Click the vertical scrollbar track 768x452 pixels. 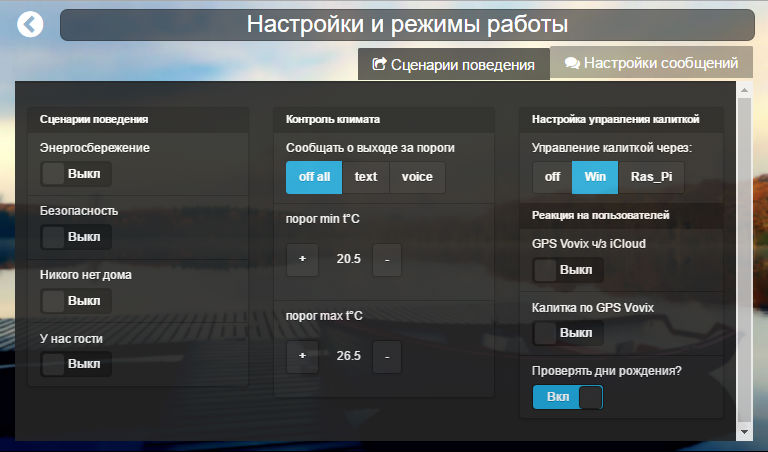point(744,260)
